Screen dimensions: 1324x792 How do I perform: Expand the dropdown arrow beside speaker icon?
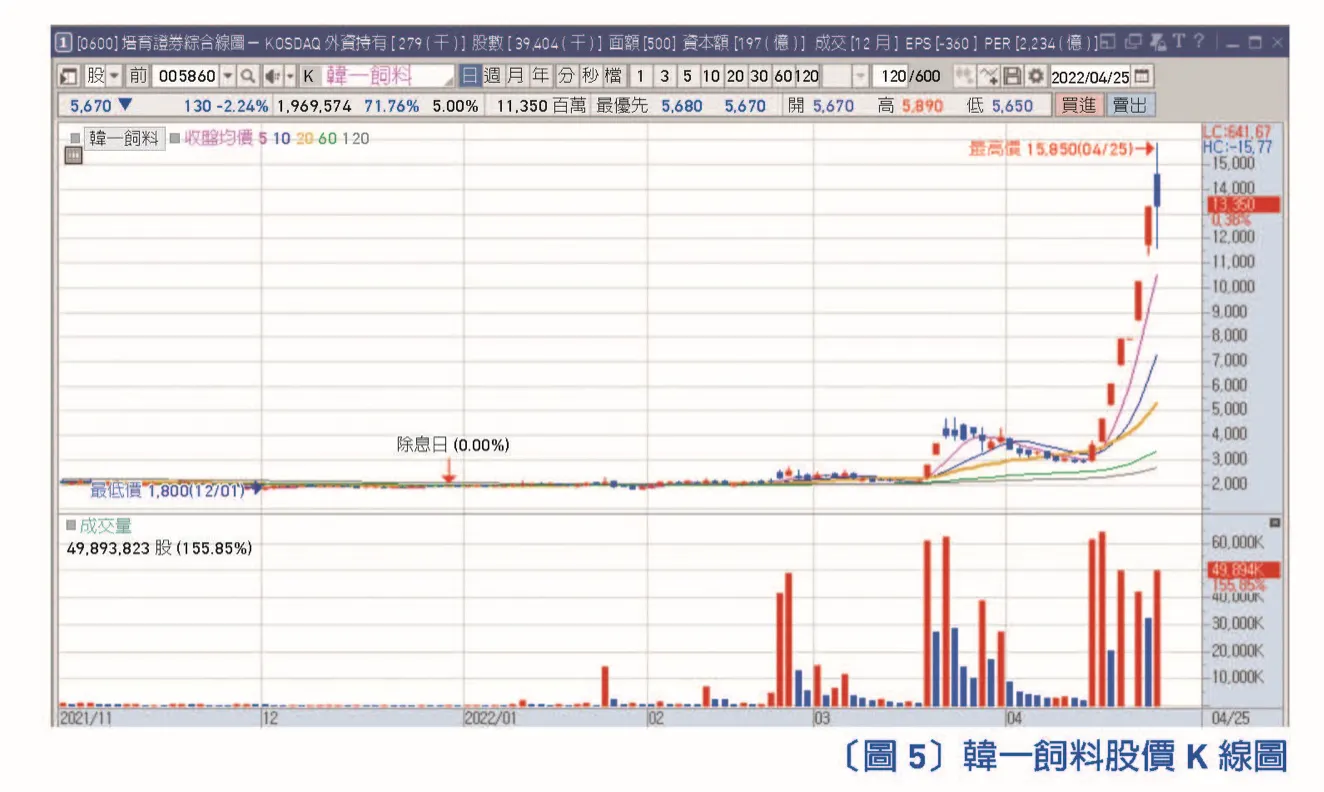click(289, 76)
